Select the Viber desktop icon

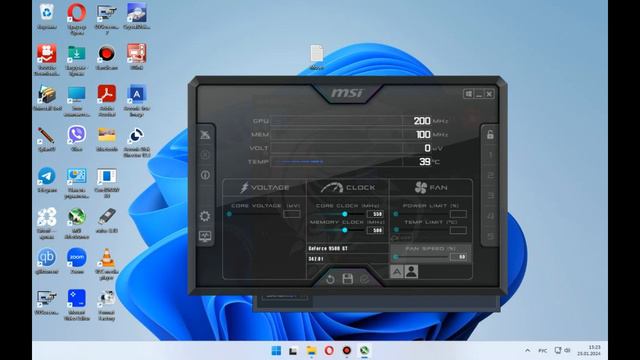pyautogui.click(x=77, y=139)
